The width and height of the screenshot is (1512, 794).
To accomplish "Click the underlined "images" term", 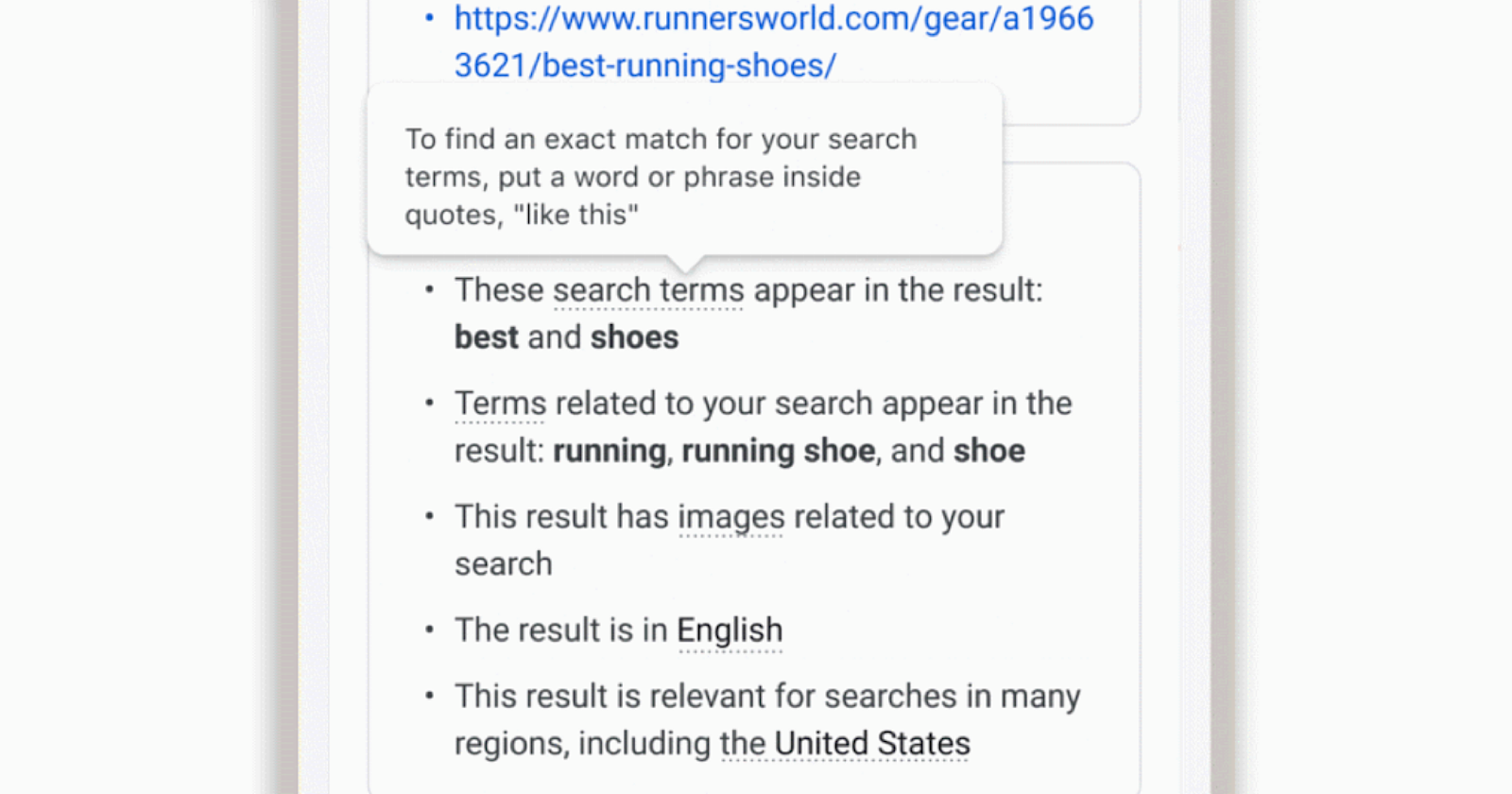I will (731, 516).
